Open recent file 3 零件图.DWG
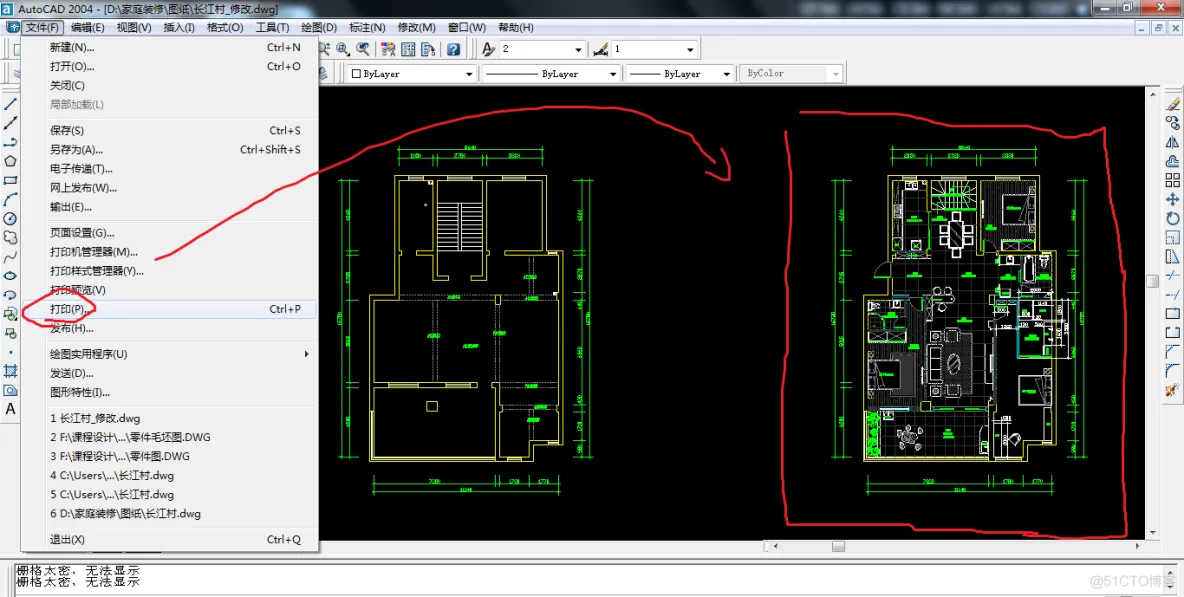The width and height of the screenshot is (1184, 597). (170, 456)
